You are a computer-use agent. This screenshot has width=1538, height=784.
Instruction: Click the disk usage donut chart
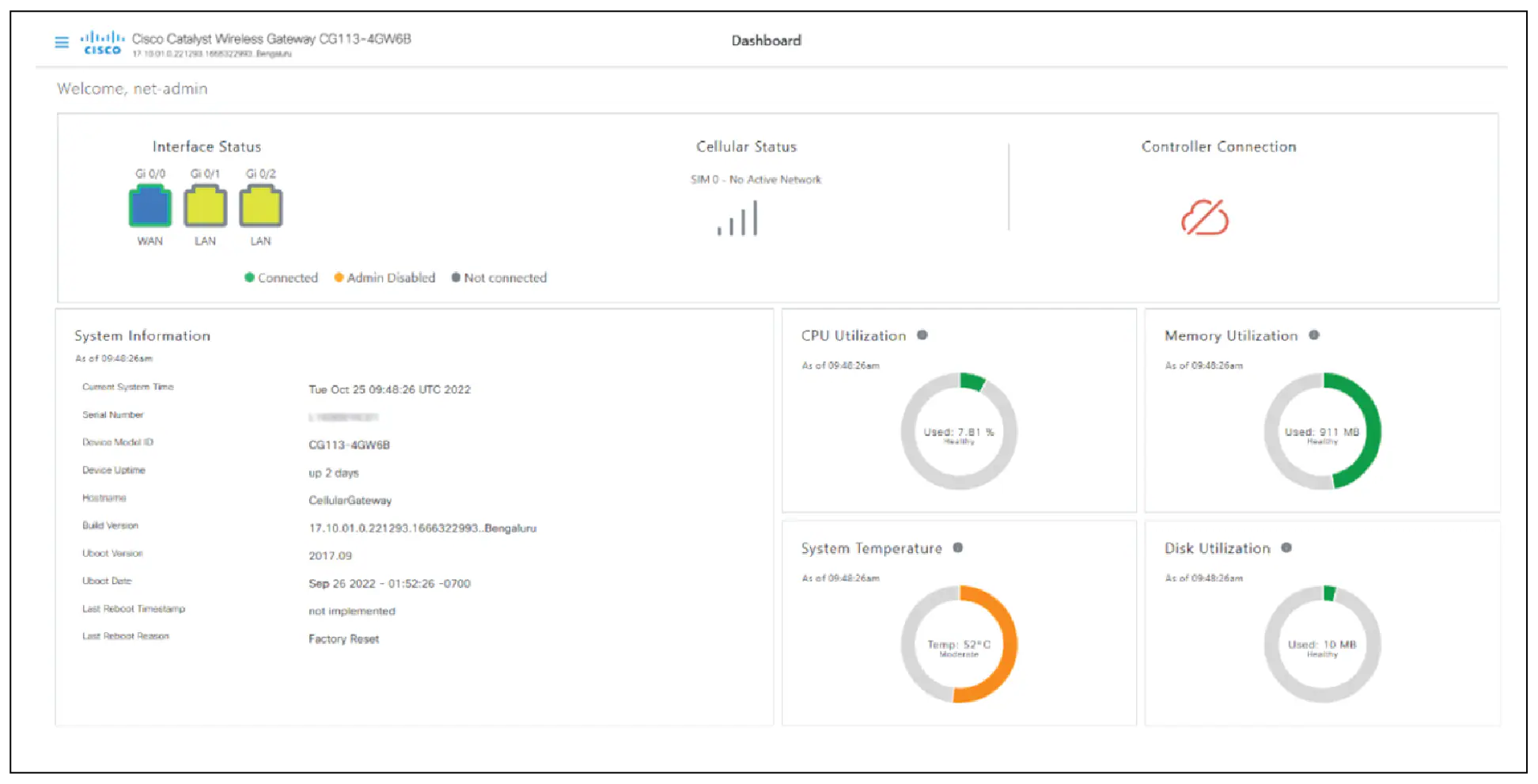1322,644
